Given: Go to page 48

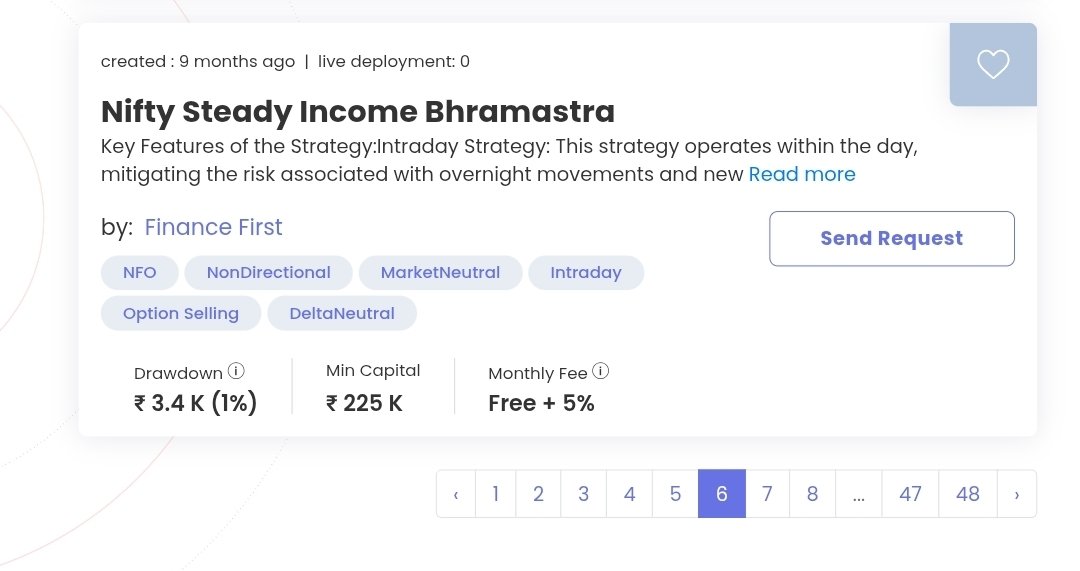Looking at the screenshot, I should (x=968, y=494).
